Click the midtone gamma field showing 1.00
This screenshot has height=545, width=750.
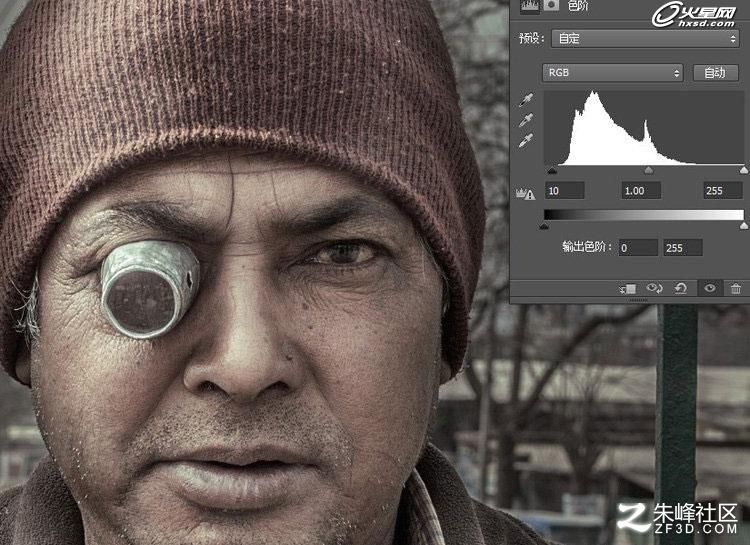641,190
